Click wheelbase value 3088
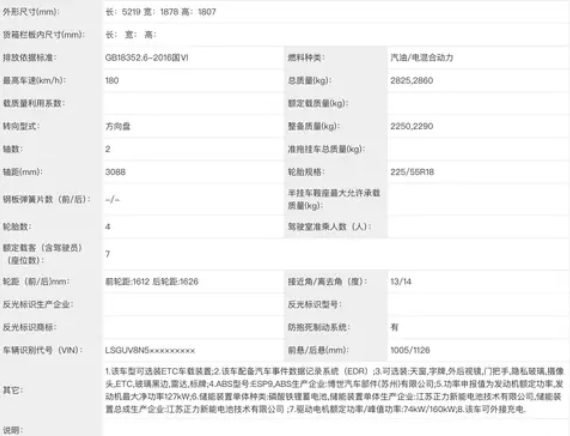Viewport: 570px width, 436px height. [115, 172]
